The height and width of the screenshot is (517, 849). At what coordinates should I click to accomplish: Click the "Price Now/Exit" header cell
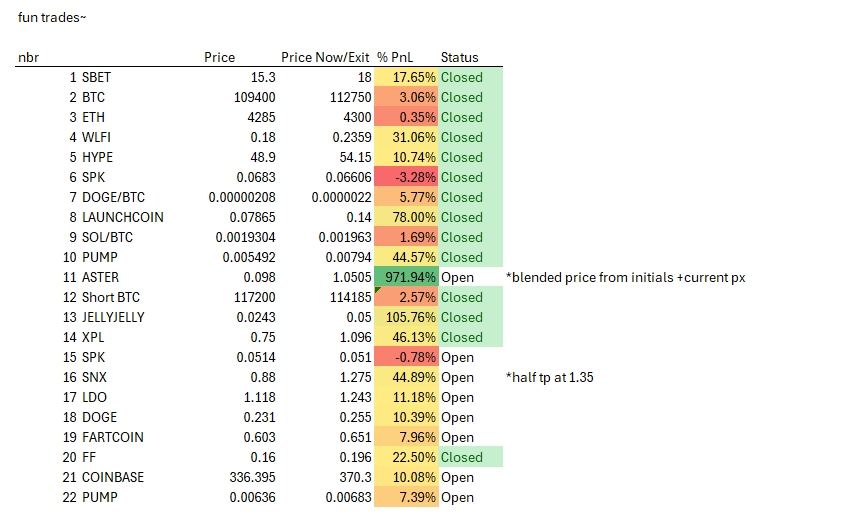pyautogui.click(x=326, y=57)
